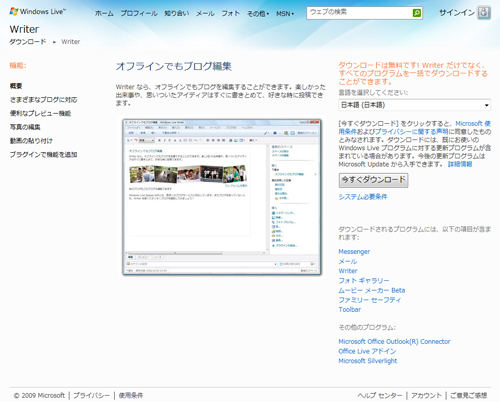Open フォト in the top navigation
The width and height of the screenshot is (500, 402).
(231, 14)
